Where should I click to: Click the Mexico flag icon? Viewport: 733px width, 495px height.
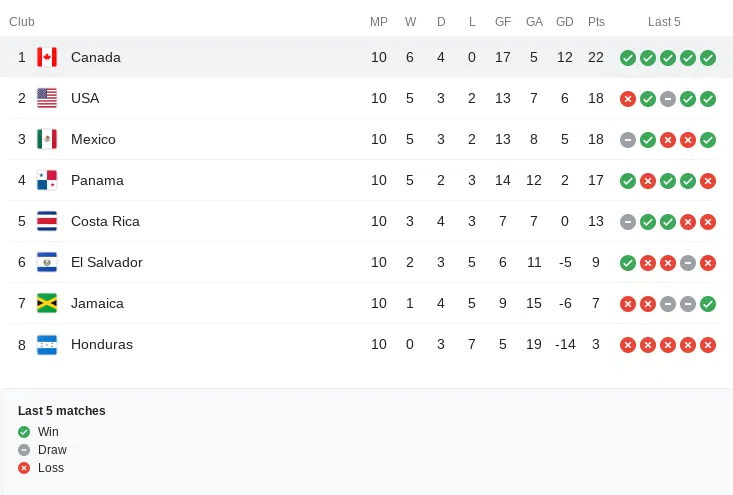point(47,139)
